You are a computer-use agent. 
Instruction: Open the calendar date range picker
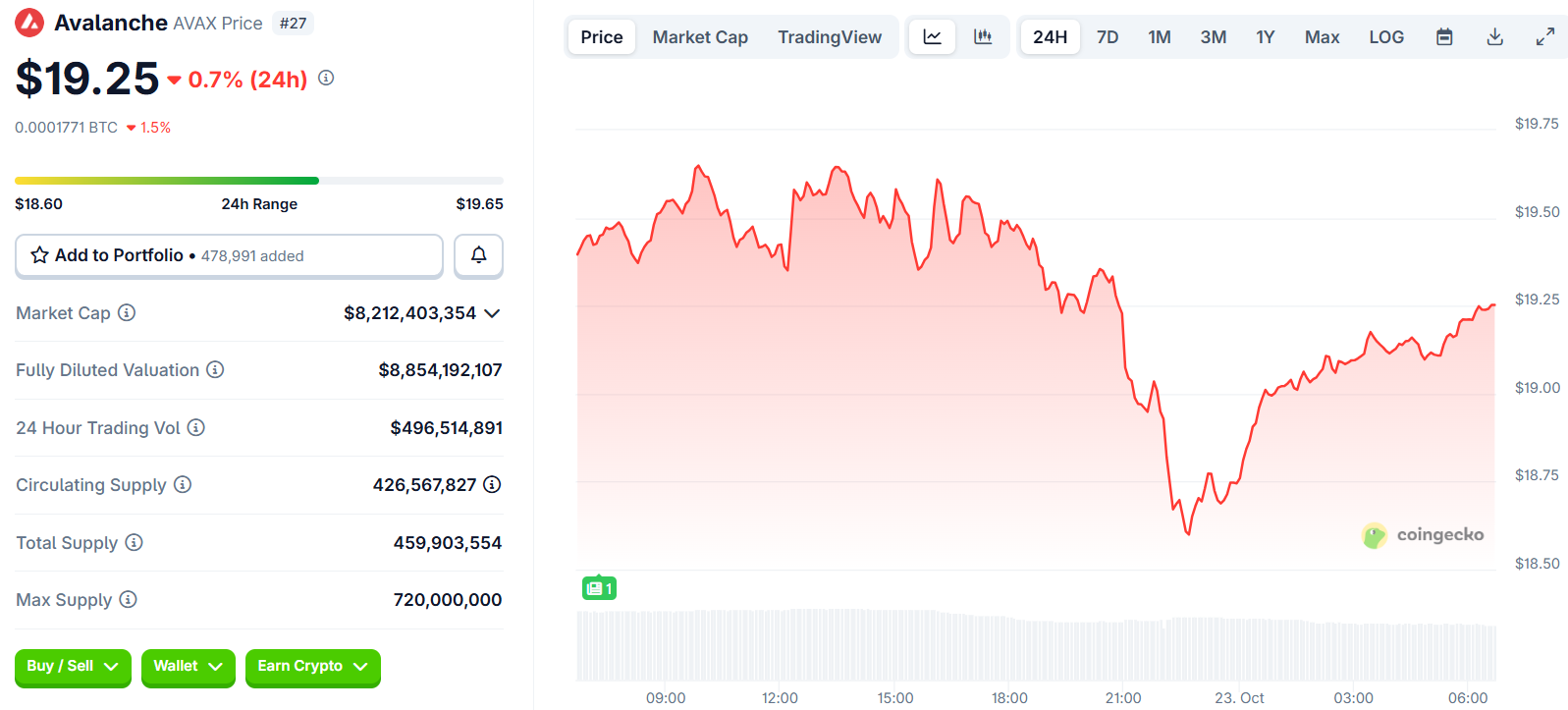click(1444, 37)
